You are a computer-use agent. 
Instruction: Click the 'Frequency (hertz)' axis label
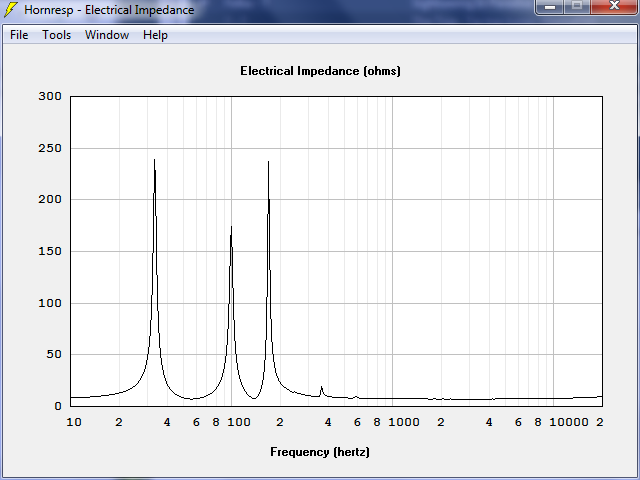tap(320, 452)
